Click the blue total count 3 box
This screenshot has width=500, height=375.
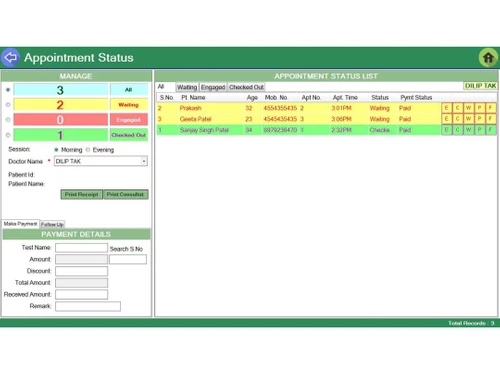pos(60,90)
